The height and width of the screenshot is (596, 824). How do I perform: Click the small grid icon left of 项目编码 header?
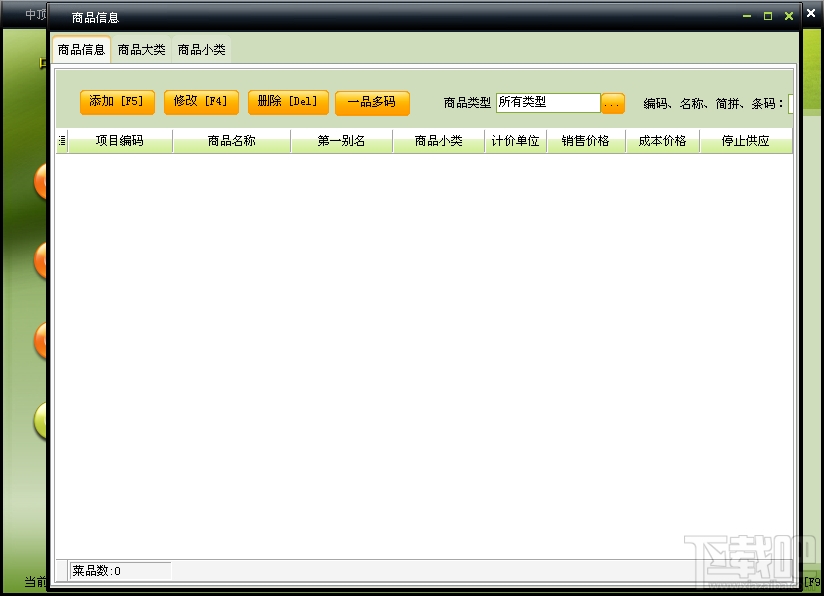(64, 140)
